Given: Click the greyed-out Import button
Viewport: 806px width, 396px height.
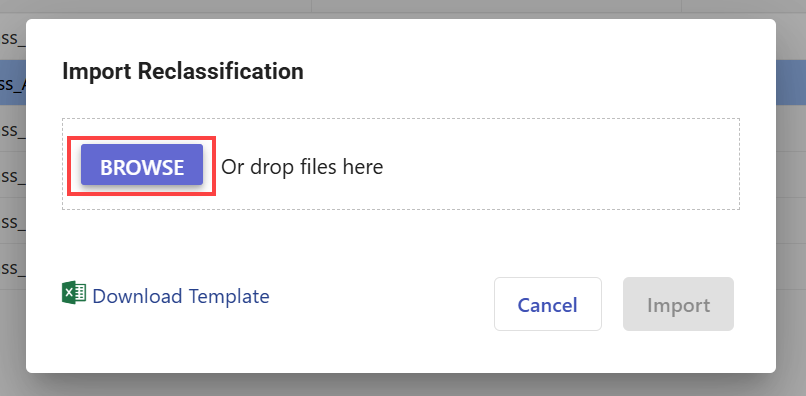Looking at the screenshot, I should pyautogui.click(x=679, y=304).
